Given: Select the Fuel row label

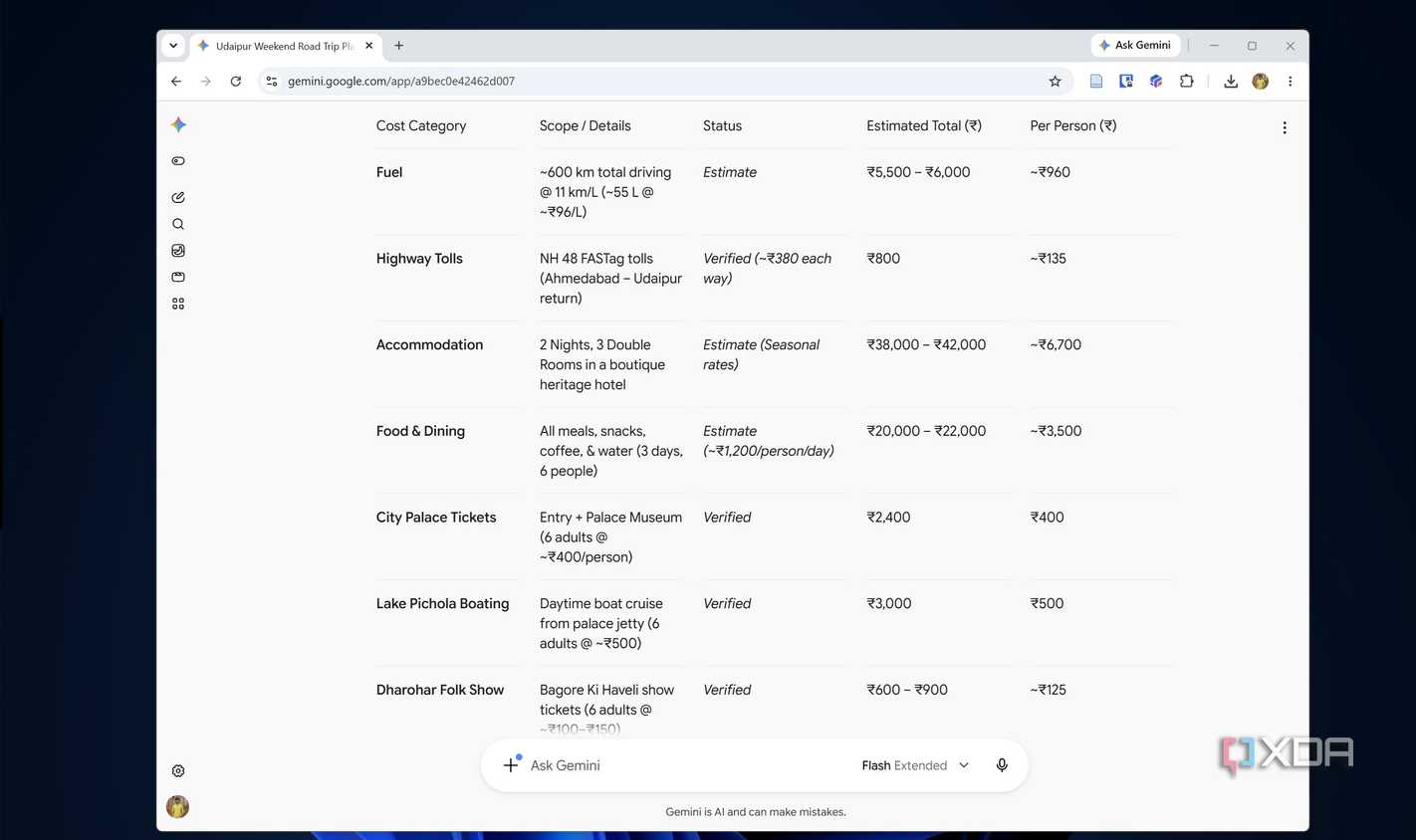Looking at the screenshot, I should pos(389,172).
